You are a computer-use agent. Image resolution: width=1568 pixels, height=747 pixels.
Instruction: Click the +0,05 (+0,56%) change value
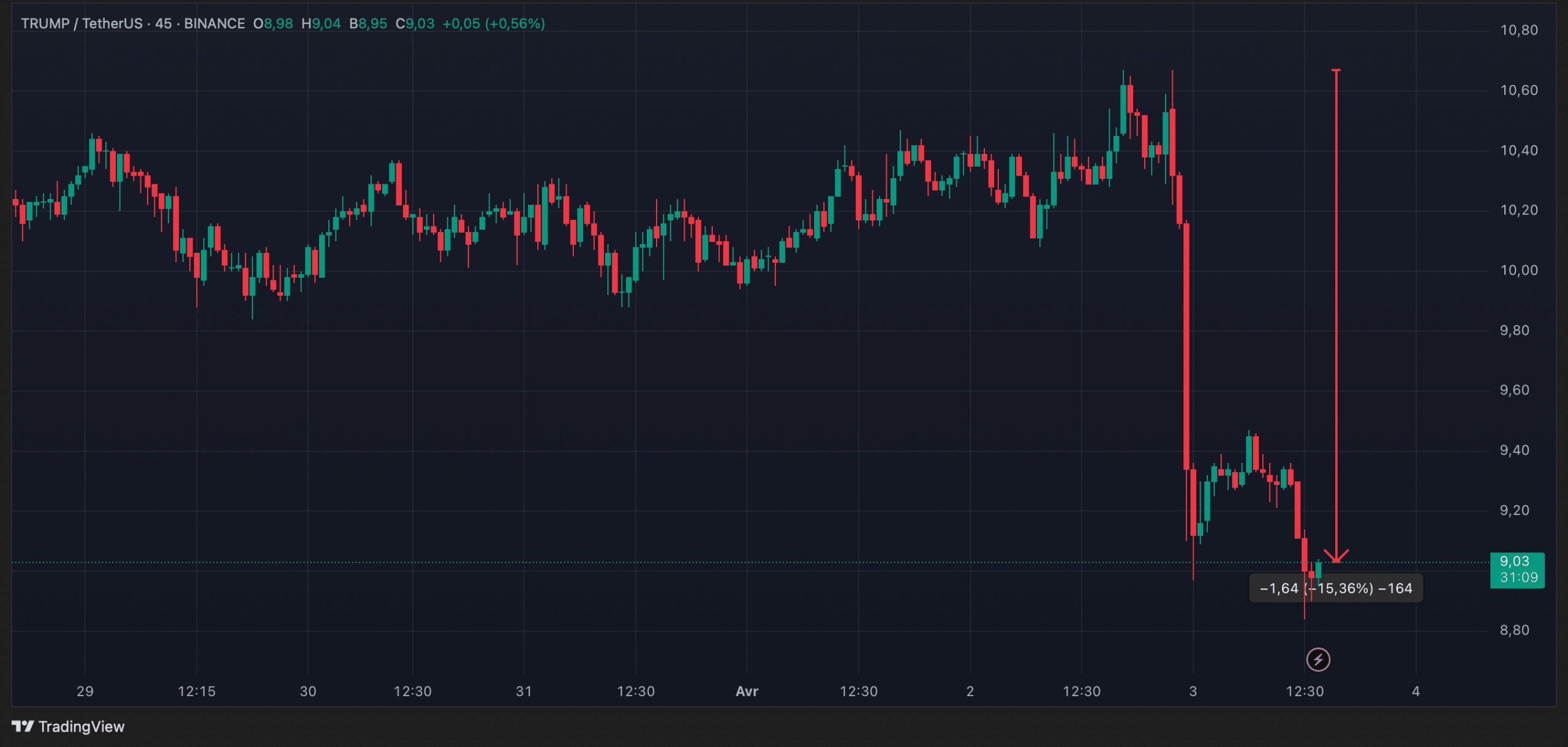tap(493, 23)
